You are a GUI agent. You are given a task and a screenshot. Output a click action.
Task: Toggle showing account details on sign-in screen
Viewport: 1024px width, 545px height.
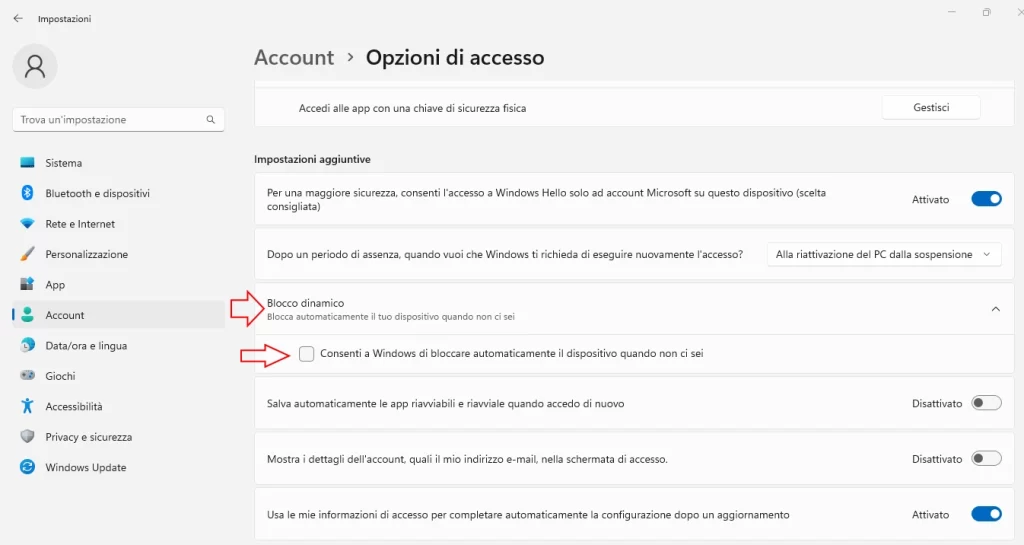pos(986,459)
